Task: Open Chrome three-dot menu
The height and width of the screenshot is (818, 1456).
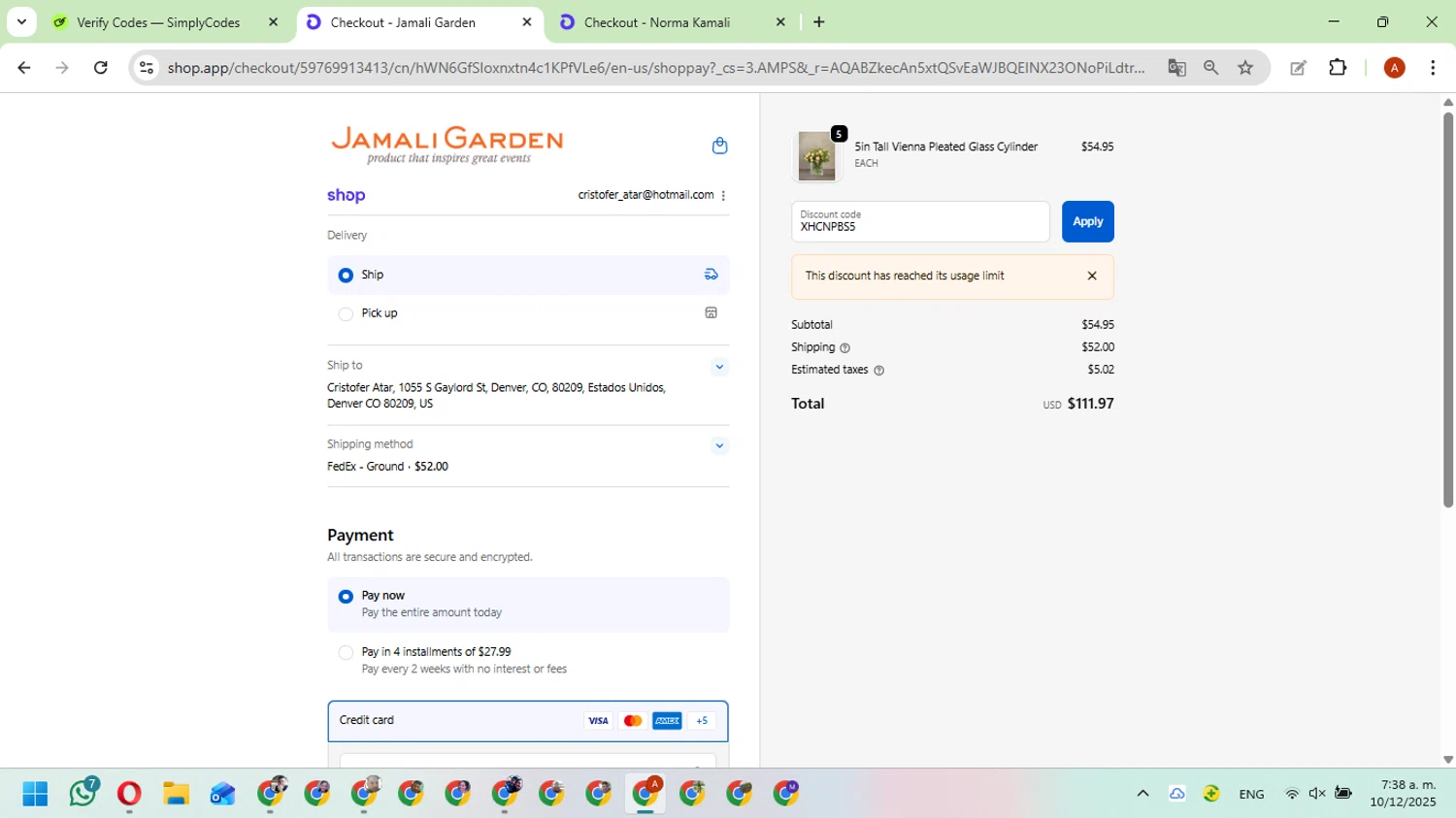Action: 1433,67
